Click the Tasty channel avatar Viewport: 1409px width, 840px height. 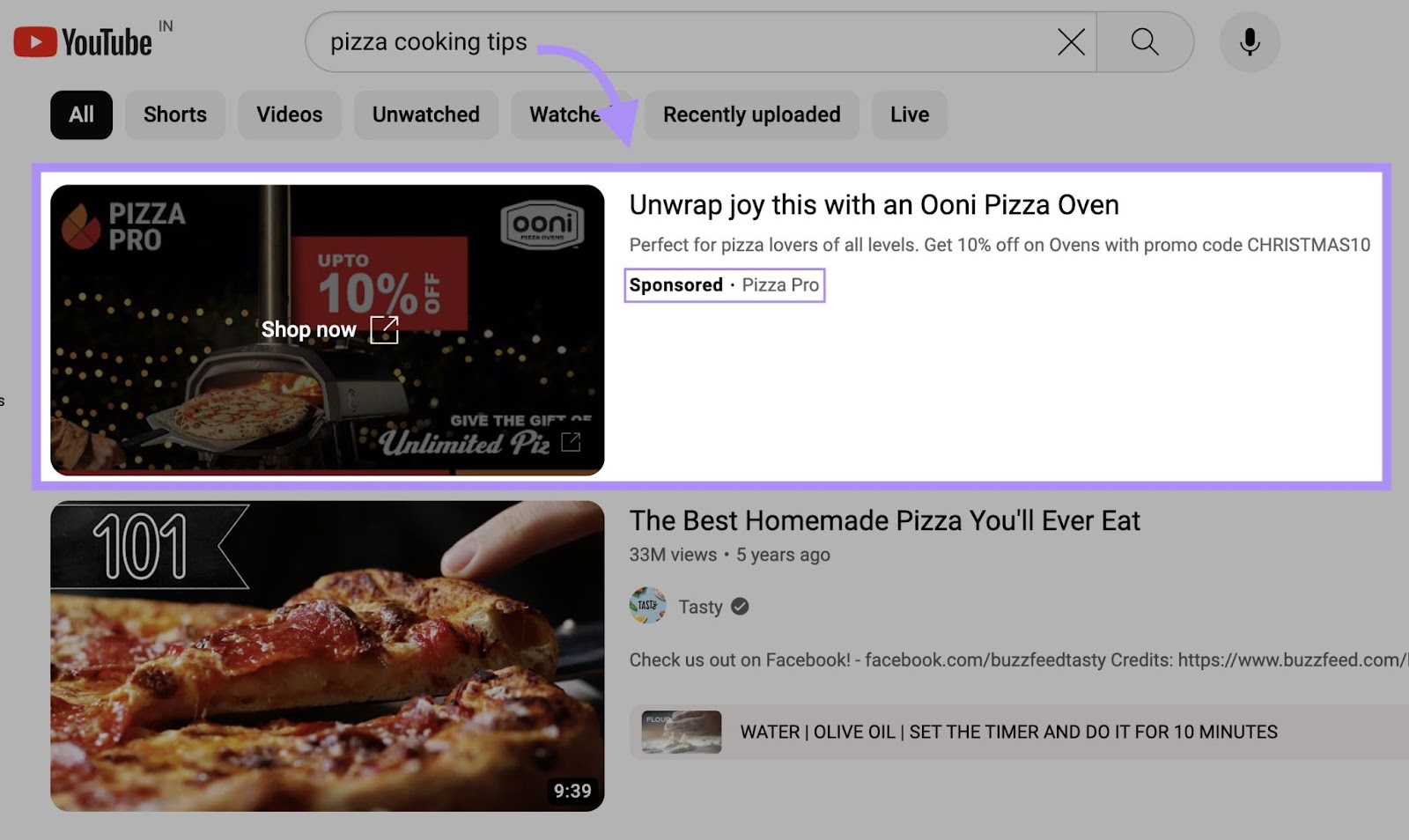tap(646, 607)
